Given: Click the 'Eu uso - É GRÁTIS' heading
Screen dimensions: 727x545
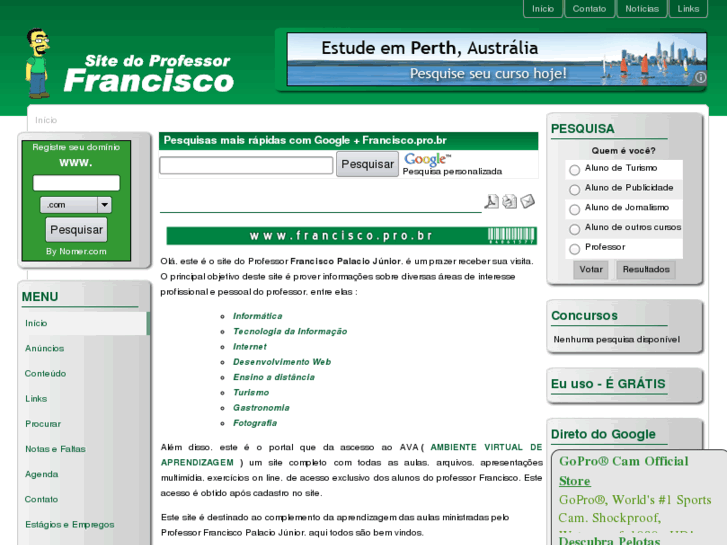Looking at the screenshot, I should coord(608,384).
